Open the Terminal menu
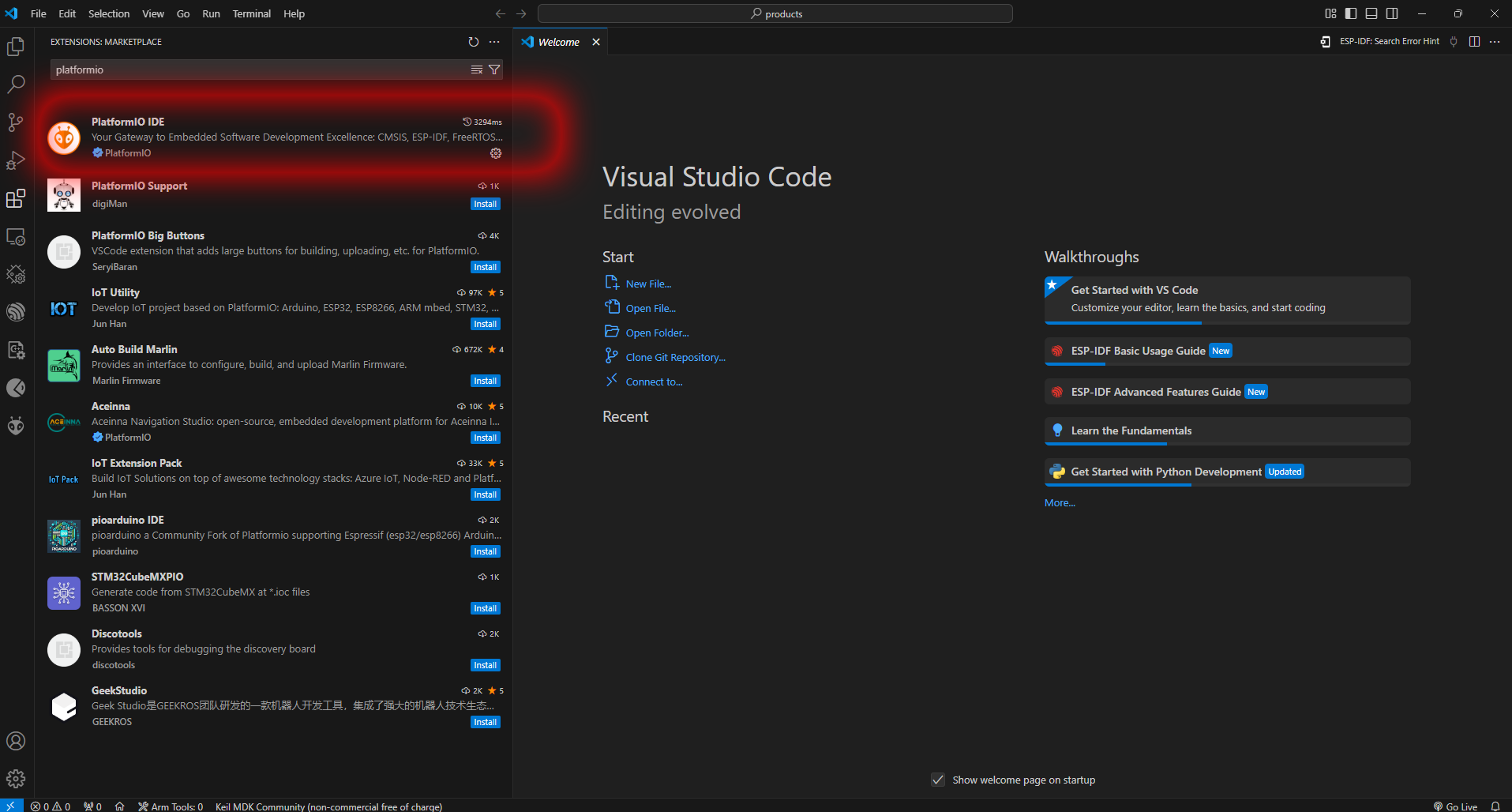The width and height of the screenshot is (1512, 812). [x=252, y=13]
